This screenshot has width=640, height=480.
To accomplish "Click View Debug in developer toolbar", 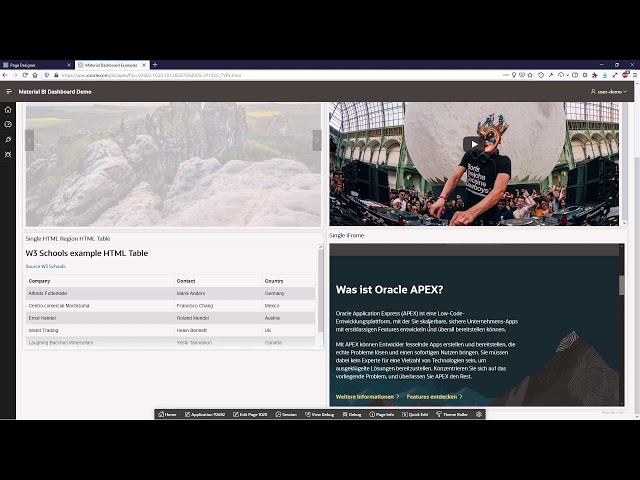I will pos(320,414).
